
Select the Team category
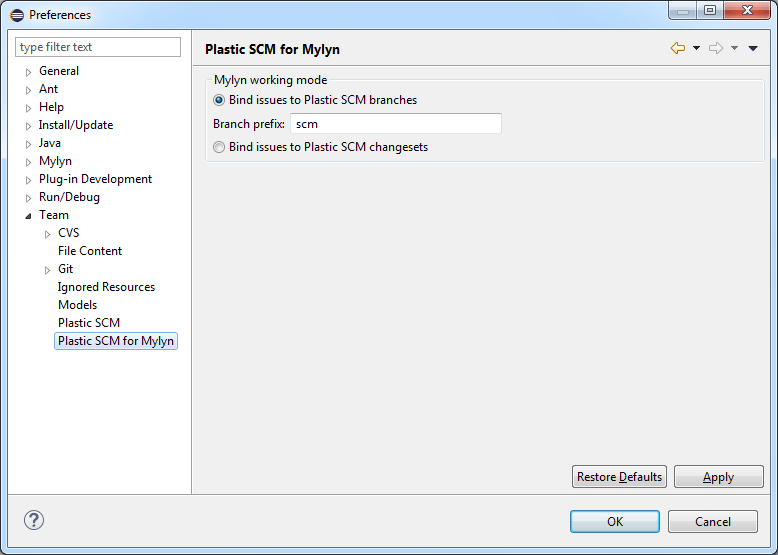pos(54,215)
